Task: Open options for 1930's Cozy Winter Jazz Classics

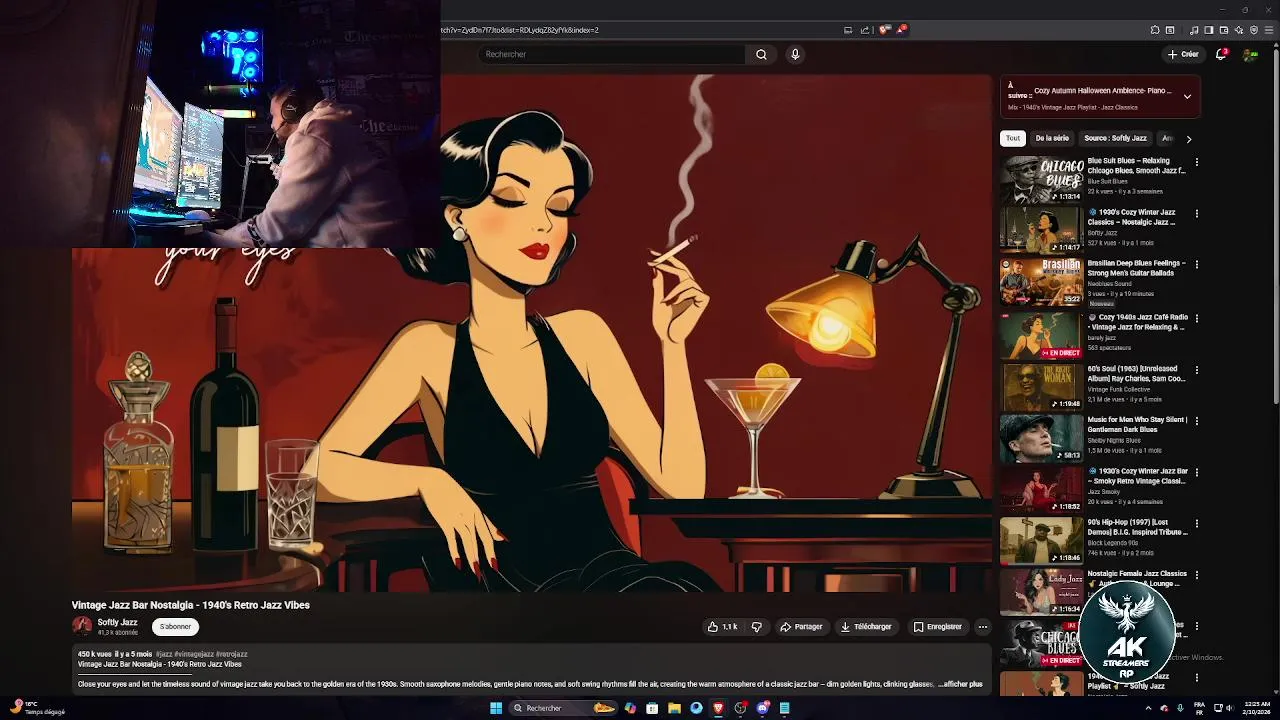Action: [x=1196, y=213]
